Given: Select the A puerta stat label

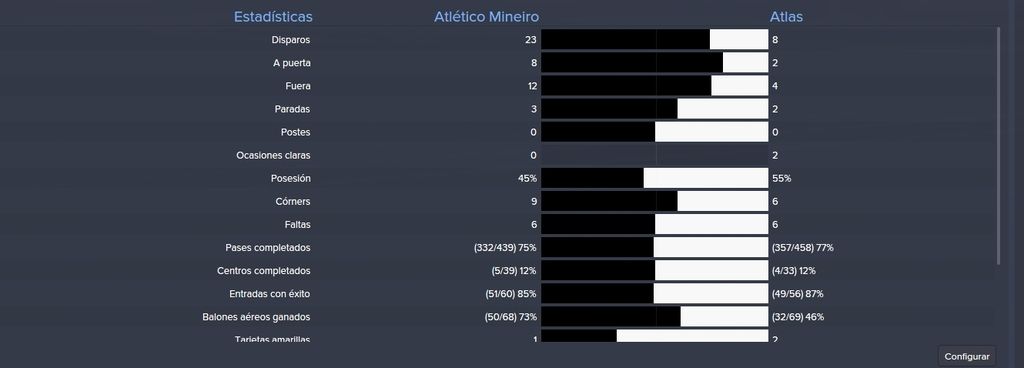Looking at the screenshot, I should pos(291,63).
